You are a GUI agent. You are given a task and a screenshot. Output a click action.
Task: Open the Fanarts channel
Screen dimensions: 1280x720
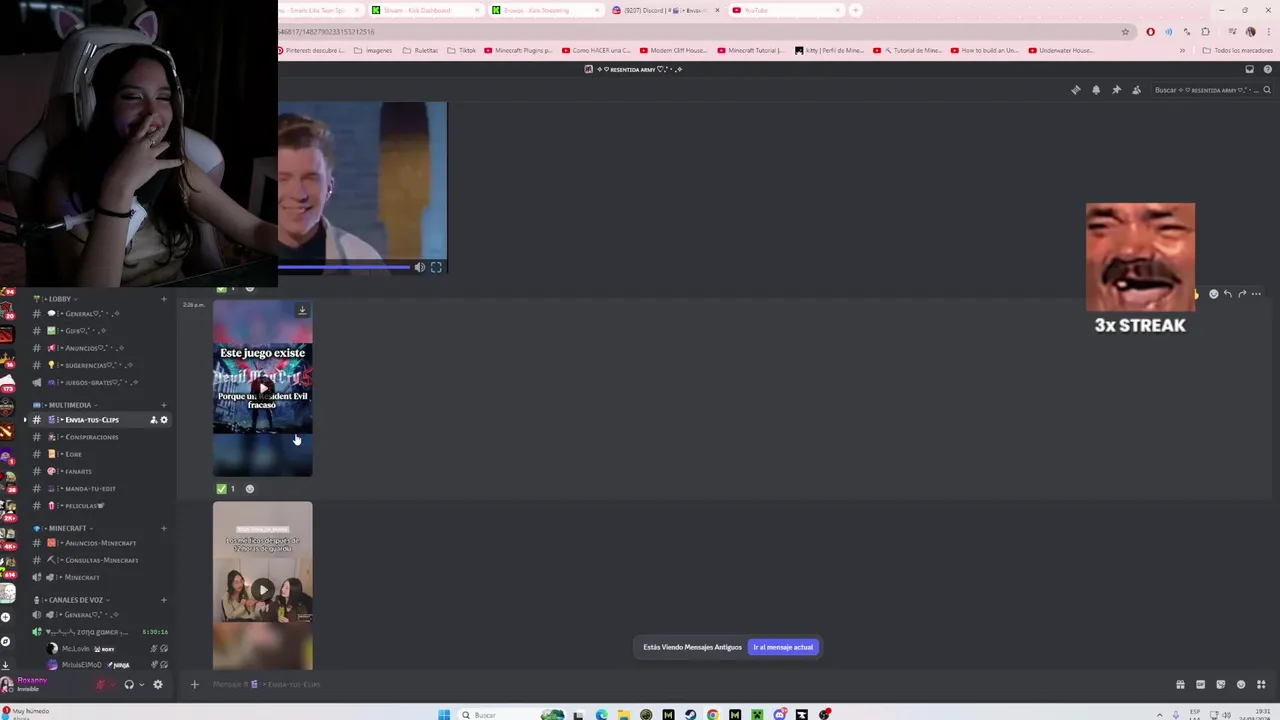[x=98, y=471]
